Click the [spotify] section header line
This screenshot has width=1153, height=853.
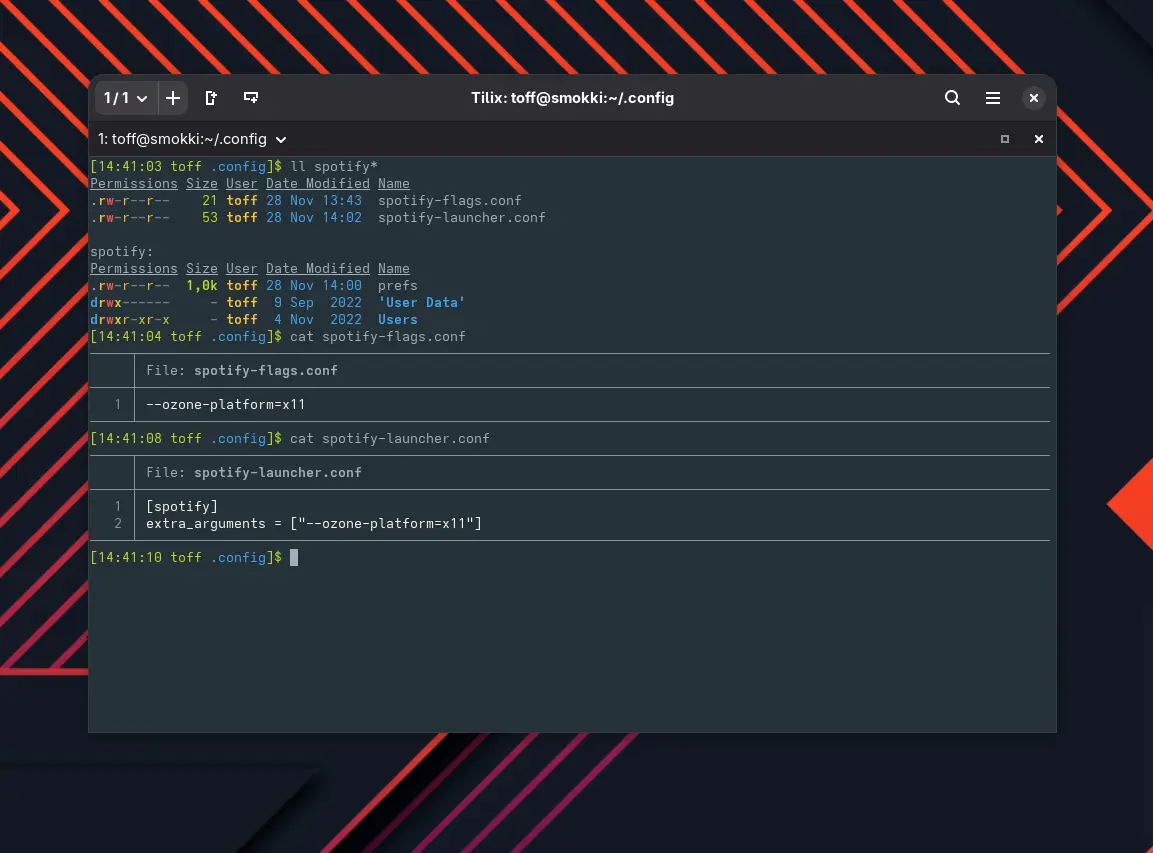[181, 506]
